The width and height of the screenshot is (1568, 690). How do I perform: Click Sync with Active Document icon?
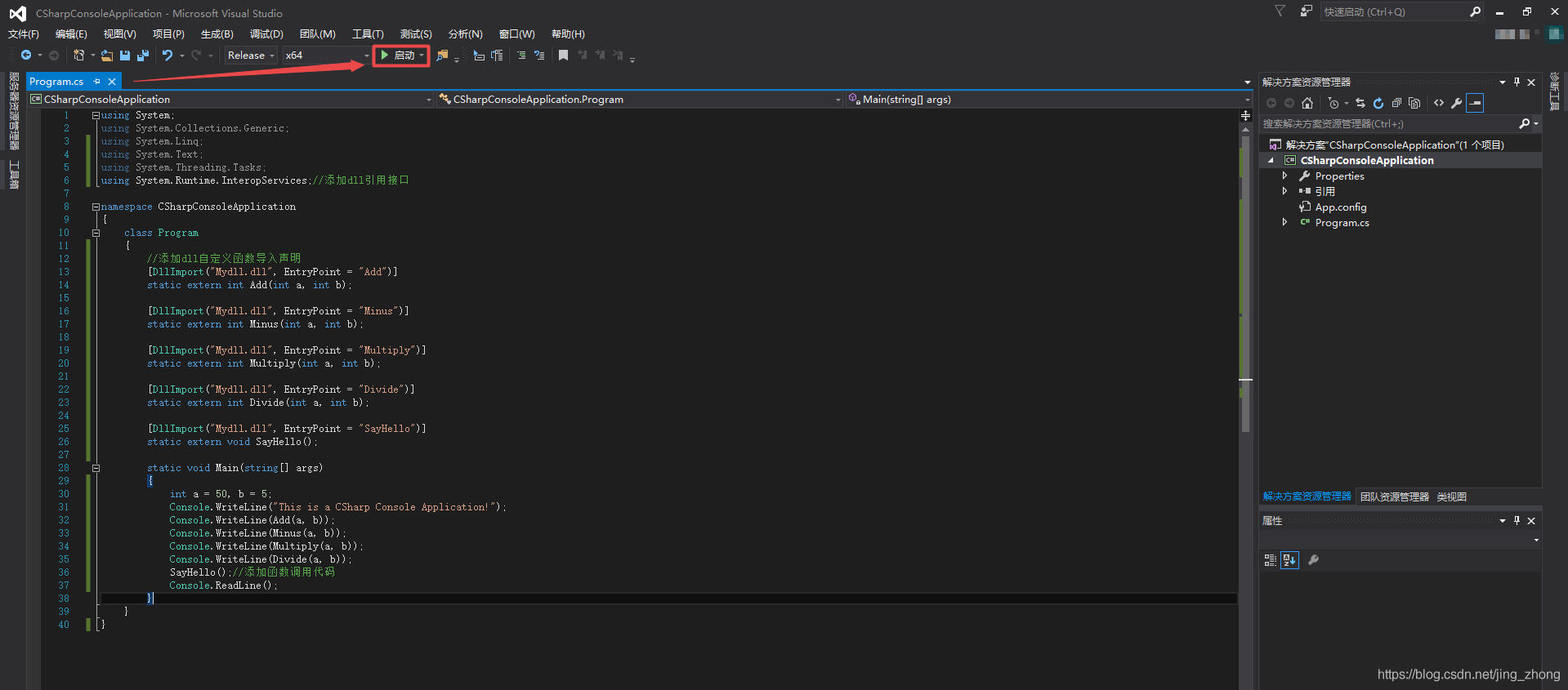1360,103
